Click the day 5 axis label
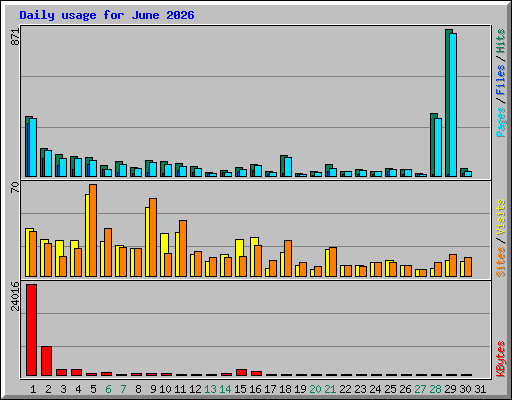Screen dimensions: 512x400 click(93, 389)
